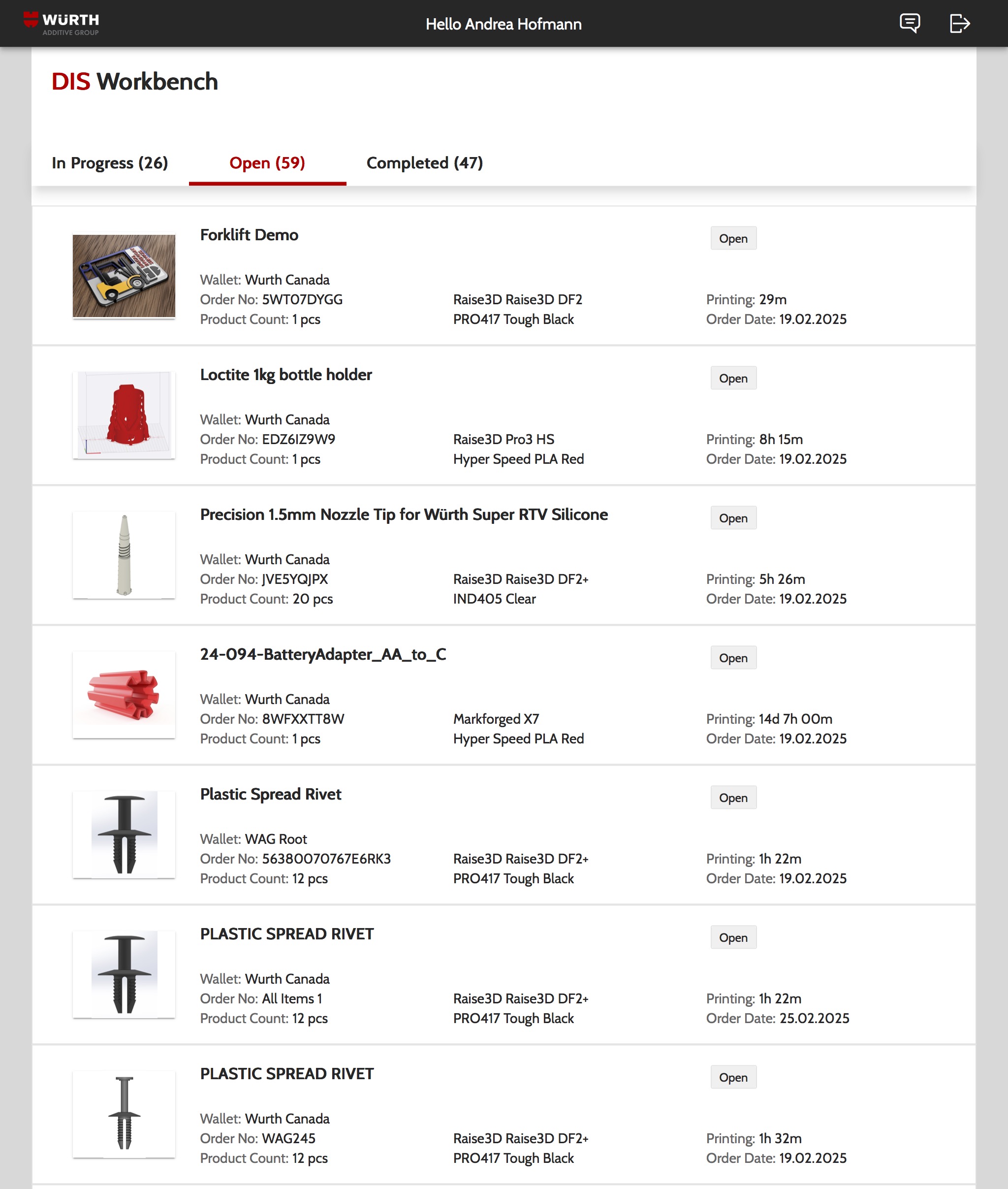
Task: Switch to the Completed tab
Action: pos(425,163)
